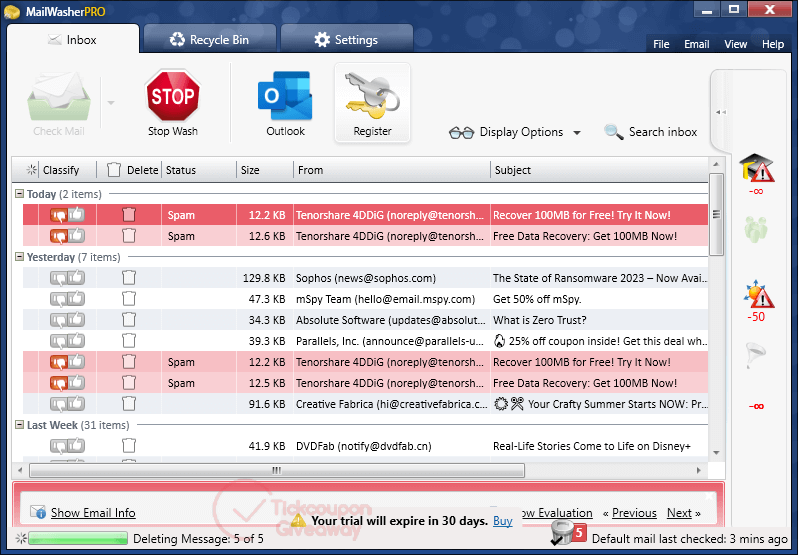
Task: Click the Classify column star icon
Action: [32, 170]
